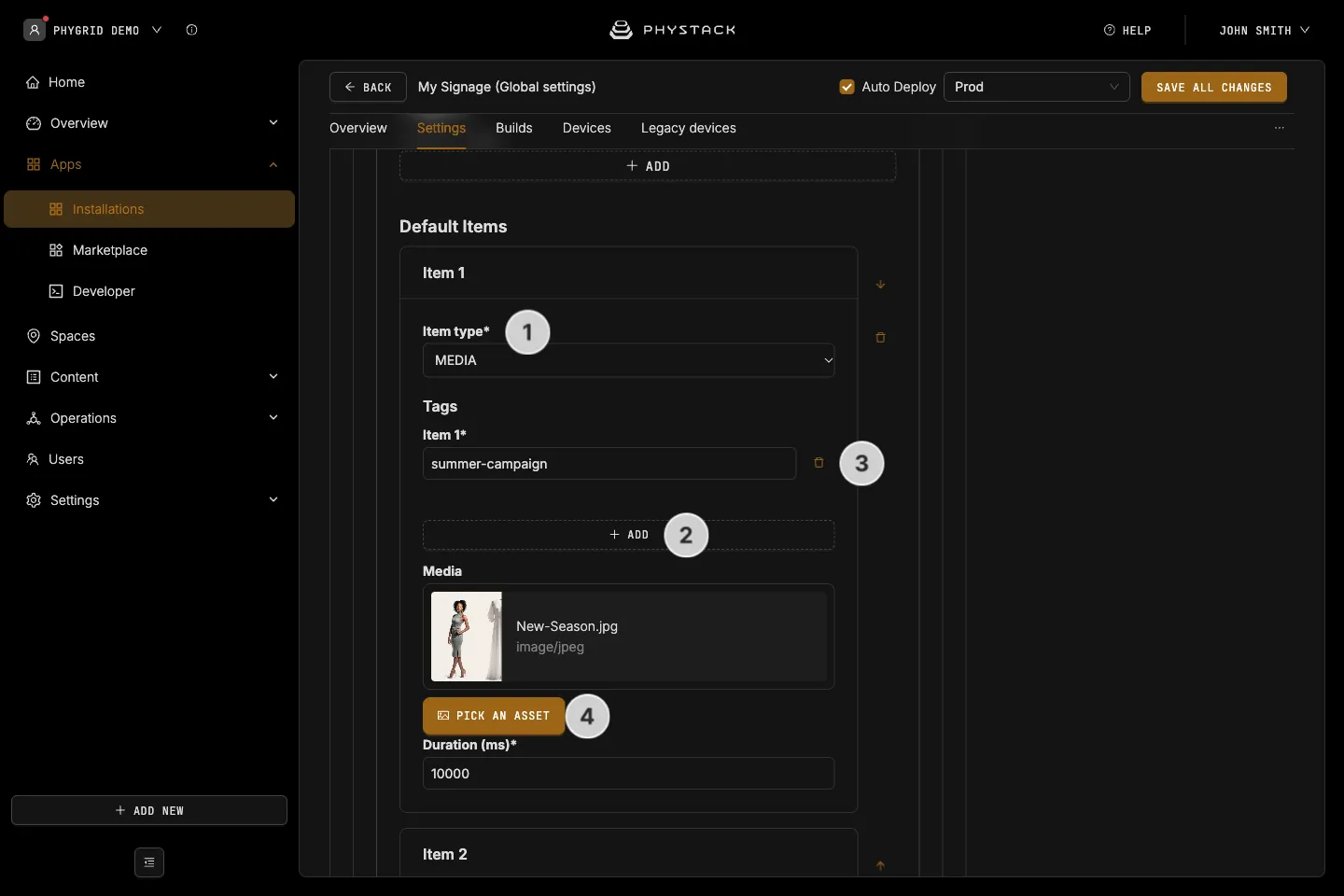Screen dimensions: 1344x896
Task: Click the Phystack logo
Action: point(672,30)
